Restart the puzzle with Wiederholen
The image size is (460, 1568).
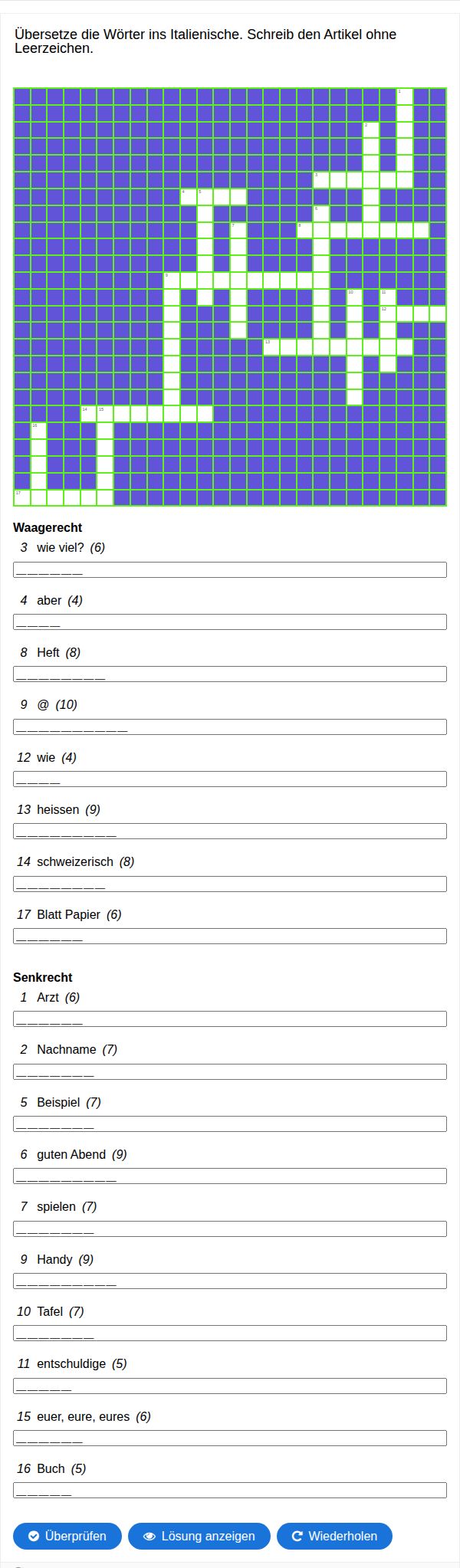[334, 1536]
